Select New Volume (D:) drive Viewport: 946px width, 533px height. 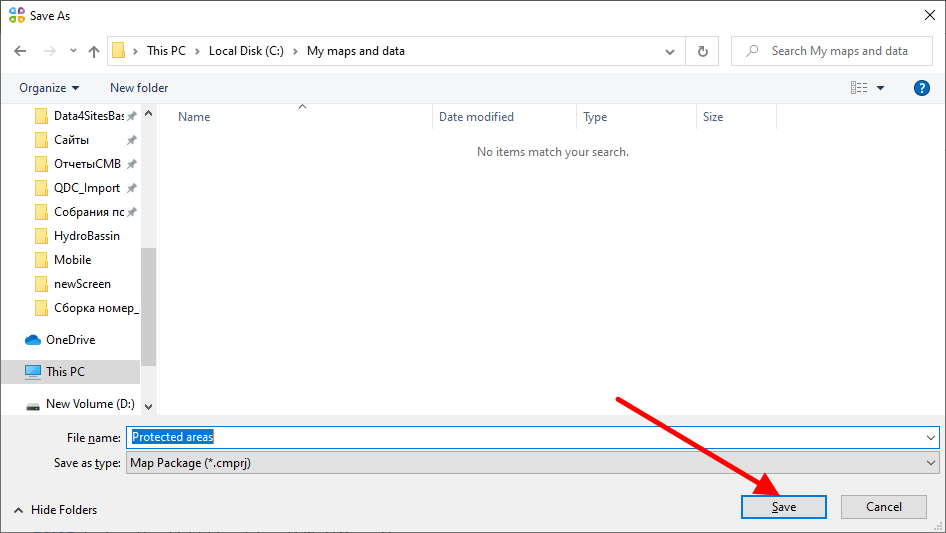(x=90, y=404)
